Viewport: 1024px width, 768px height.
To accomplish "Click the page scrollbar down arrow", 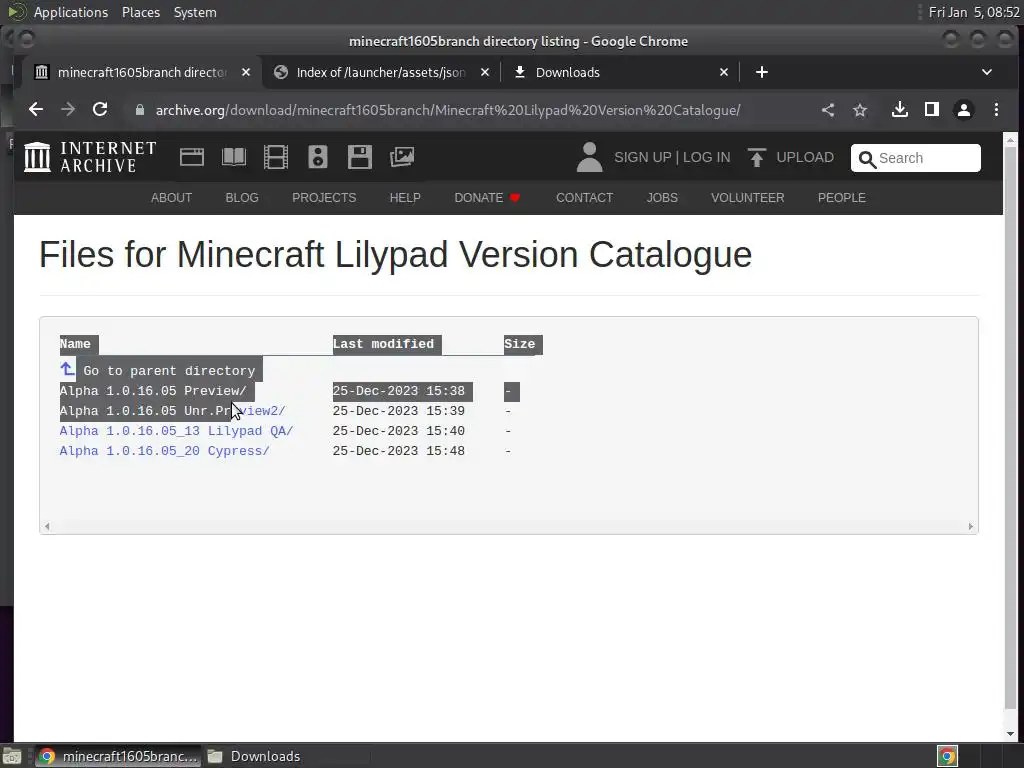I will tap(1010, 733).
